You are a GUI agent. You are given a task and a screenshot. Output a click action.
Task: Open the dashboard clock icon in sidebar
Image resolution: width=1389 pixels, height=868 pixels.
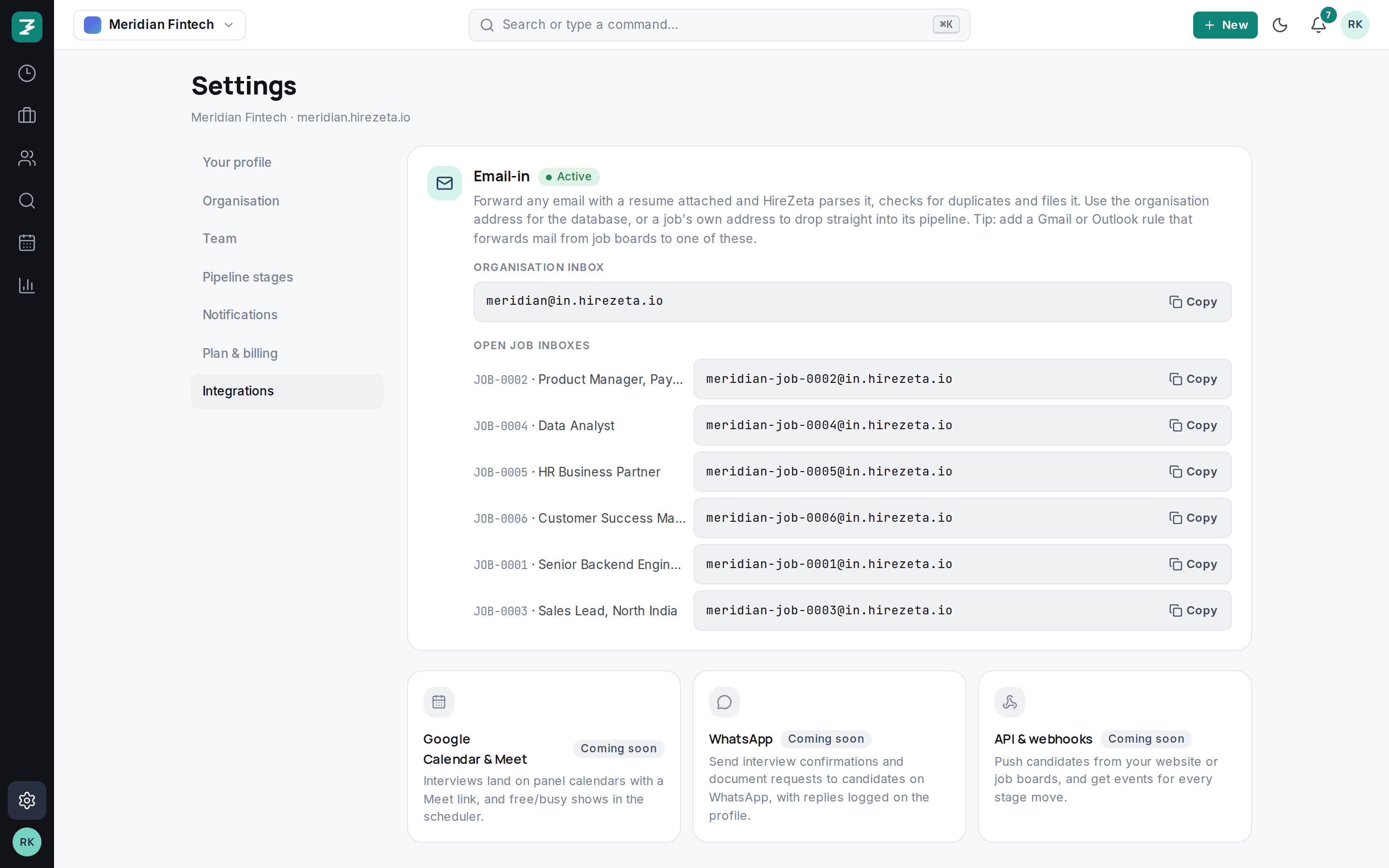[x=27, y=73]
